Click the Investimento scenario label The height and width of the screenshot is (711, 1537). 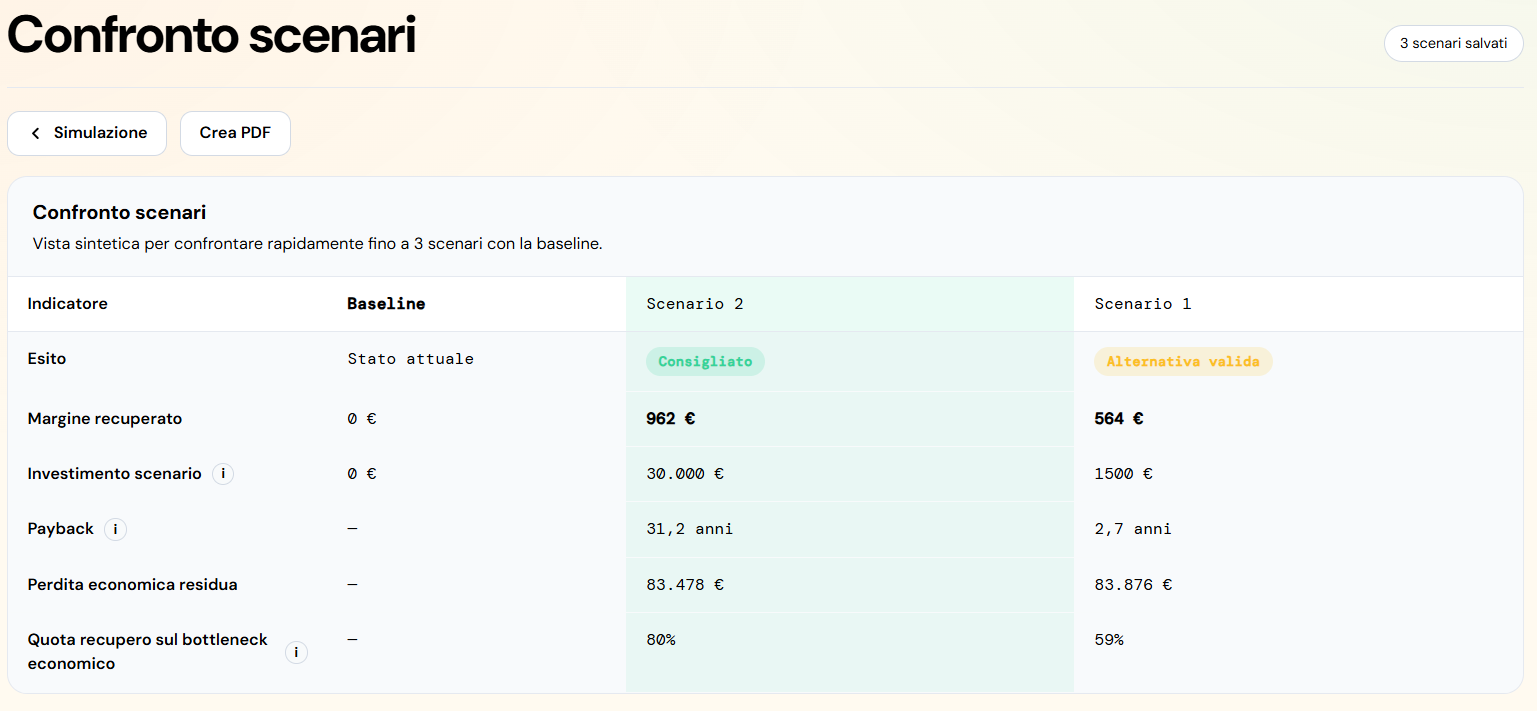pos(114,474)
